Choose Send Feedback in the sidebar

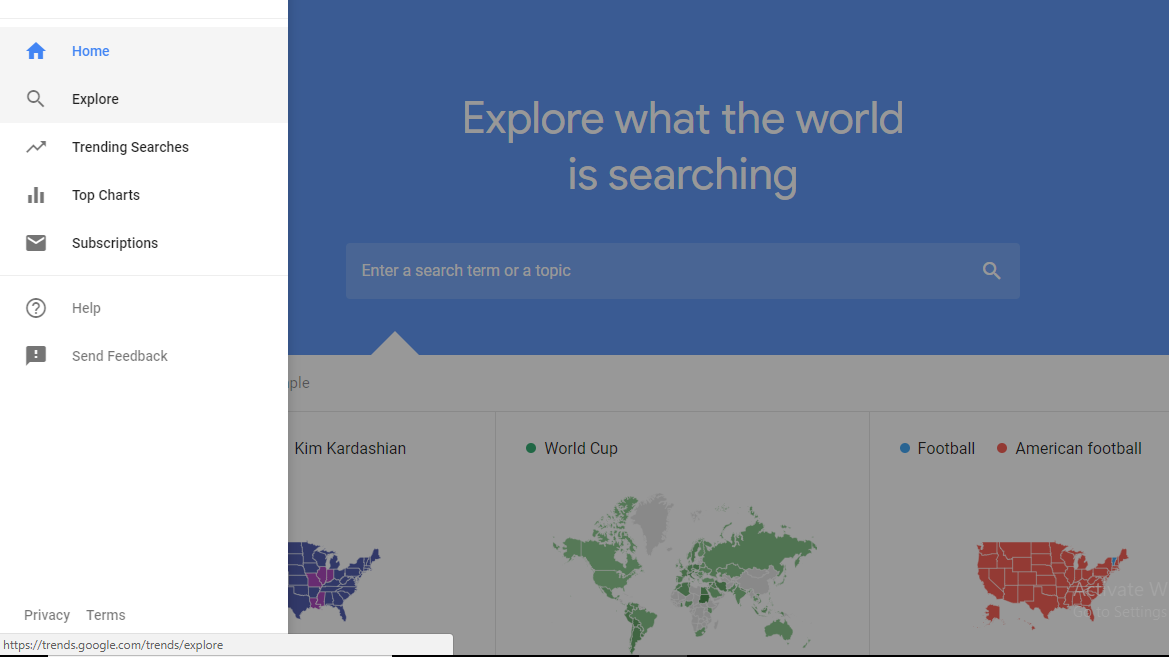[144, 356]
